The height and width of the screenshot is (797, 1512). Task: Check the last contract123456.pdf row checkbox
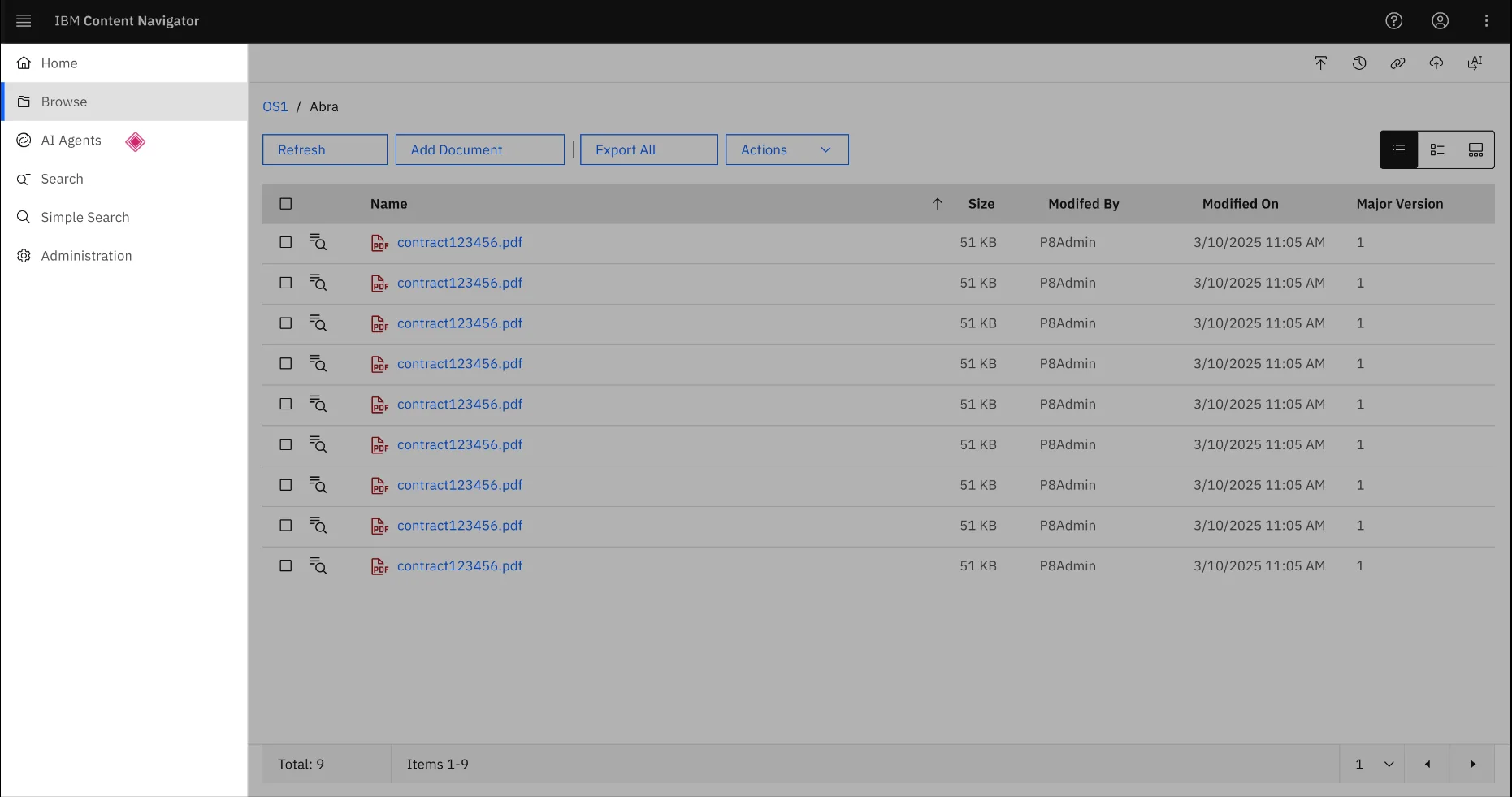click(x=286, y=565)
